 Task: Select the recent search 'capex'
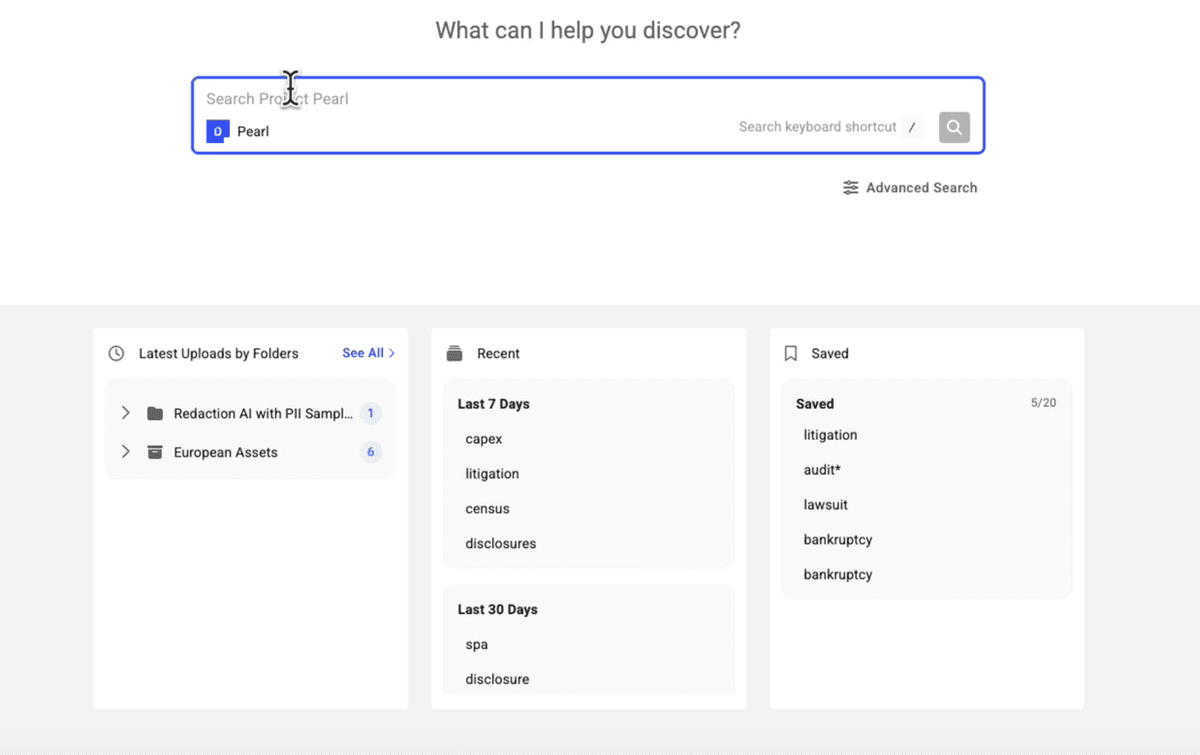[x=483, y=438]
